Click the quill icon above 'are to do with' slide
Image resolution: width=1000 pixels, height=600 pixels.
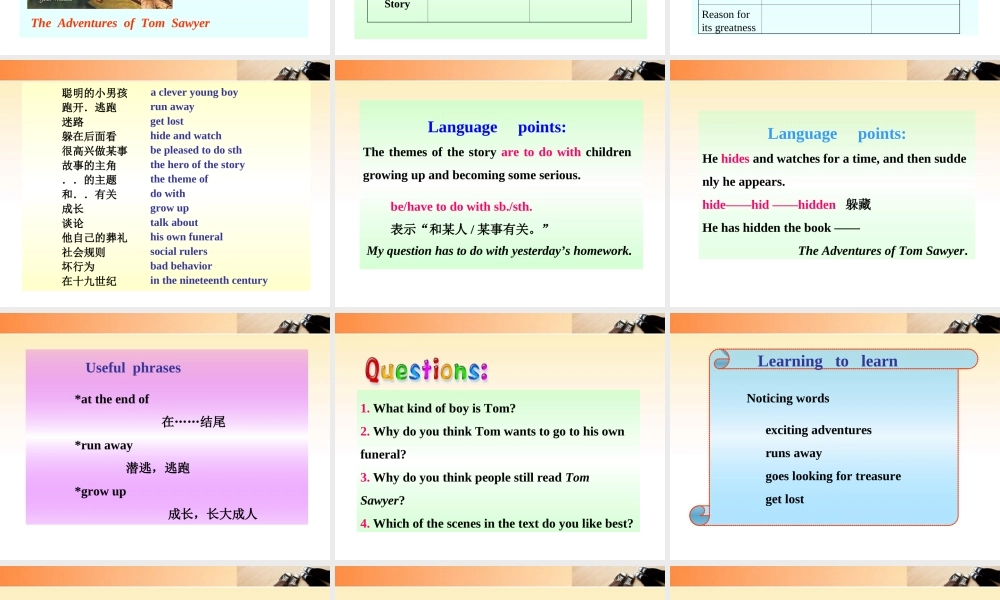pos(632,71)
